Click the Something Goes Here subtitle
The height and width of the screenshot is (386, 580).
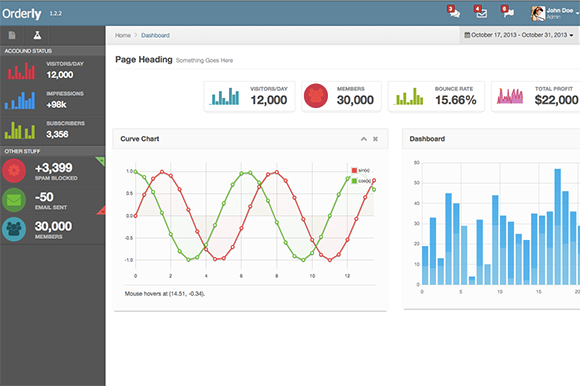click(205, 61)
